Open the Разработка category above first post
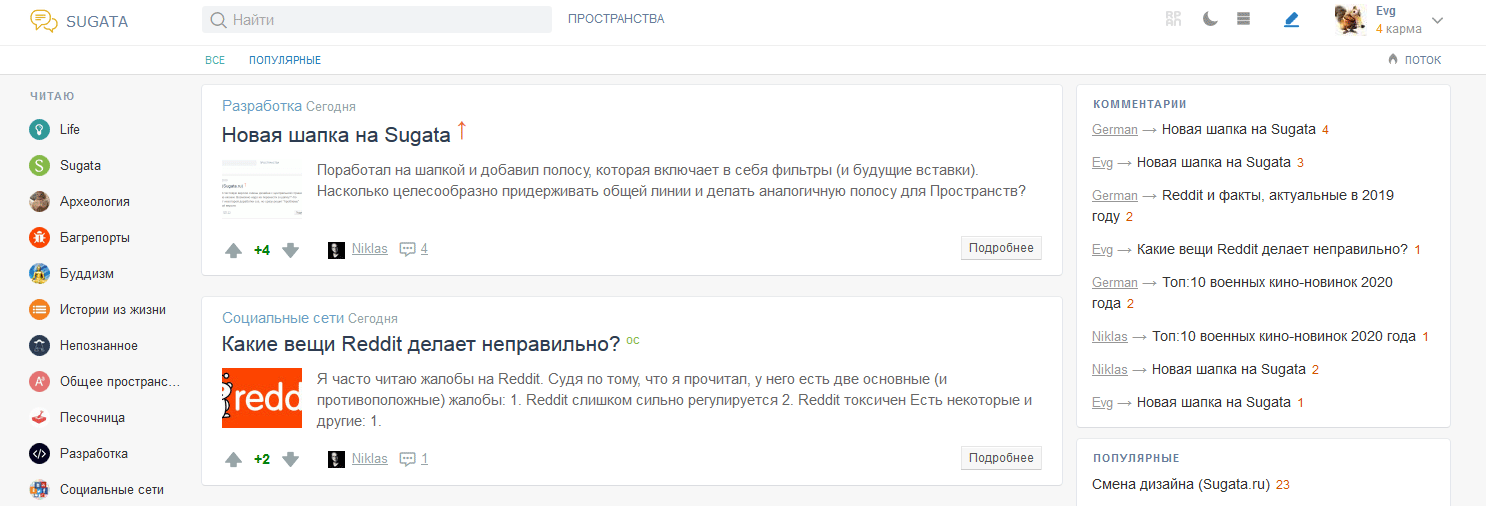The width and height of the screenshot is (1486, 506). tap(262, 106)
